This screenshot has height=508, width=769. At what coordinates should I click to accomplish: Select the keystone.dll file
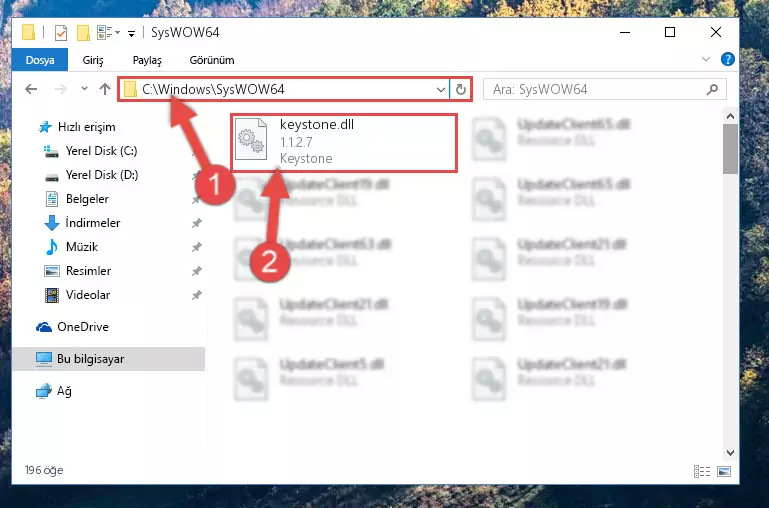(344, 142)
